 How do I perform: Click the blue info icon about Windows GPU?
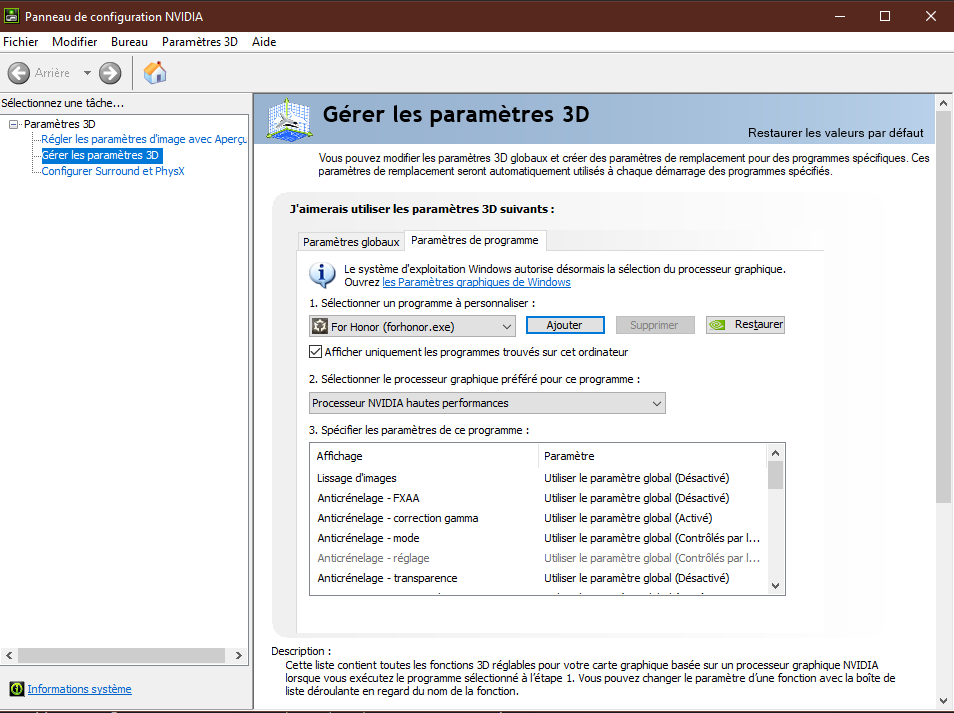322,275
